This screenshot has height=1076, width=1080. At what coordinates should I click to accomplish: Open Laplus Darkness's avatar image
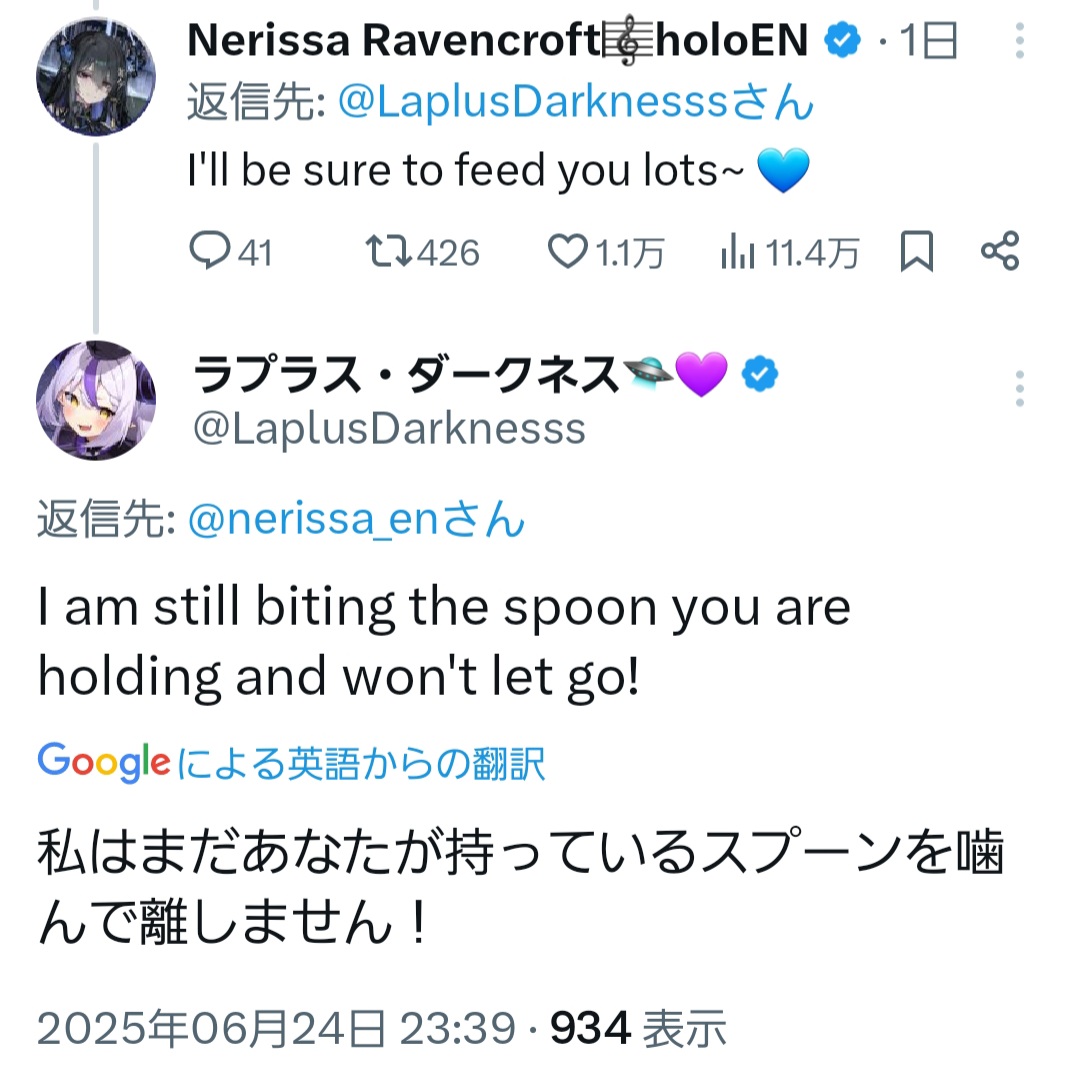pyautogui.click(x=96, y=400)
